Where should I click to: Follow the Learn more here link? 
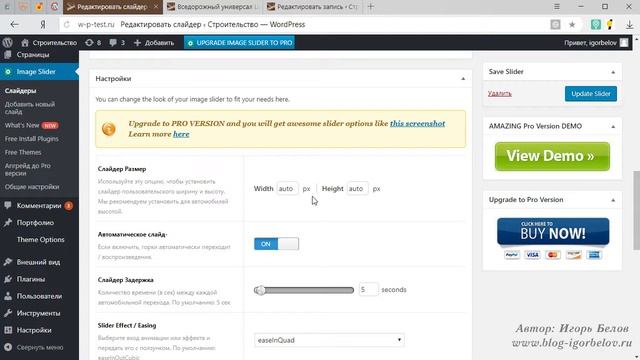pyautogui.click(x=181, y=134)
